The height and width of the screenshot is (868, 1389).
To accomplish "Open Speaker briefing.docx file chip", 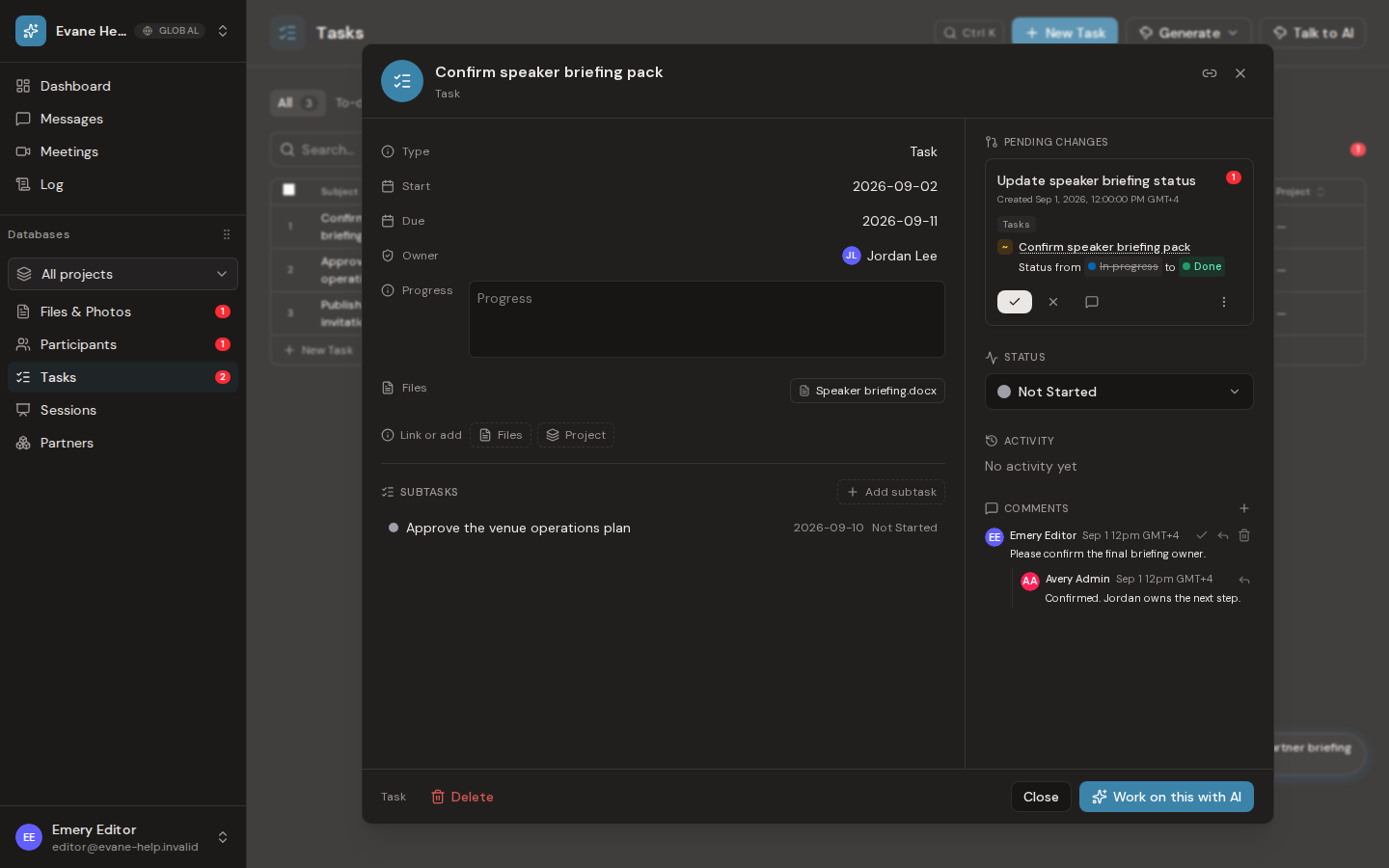I will [867, 391].
